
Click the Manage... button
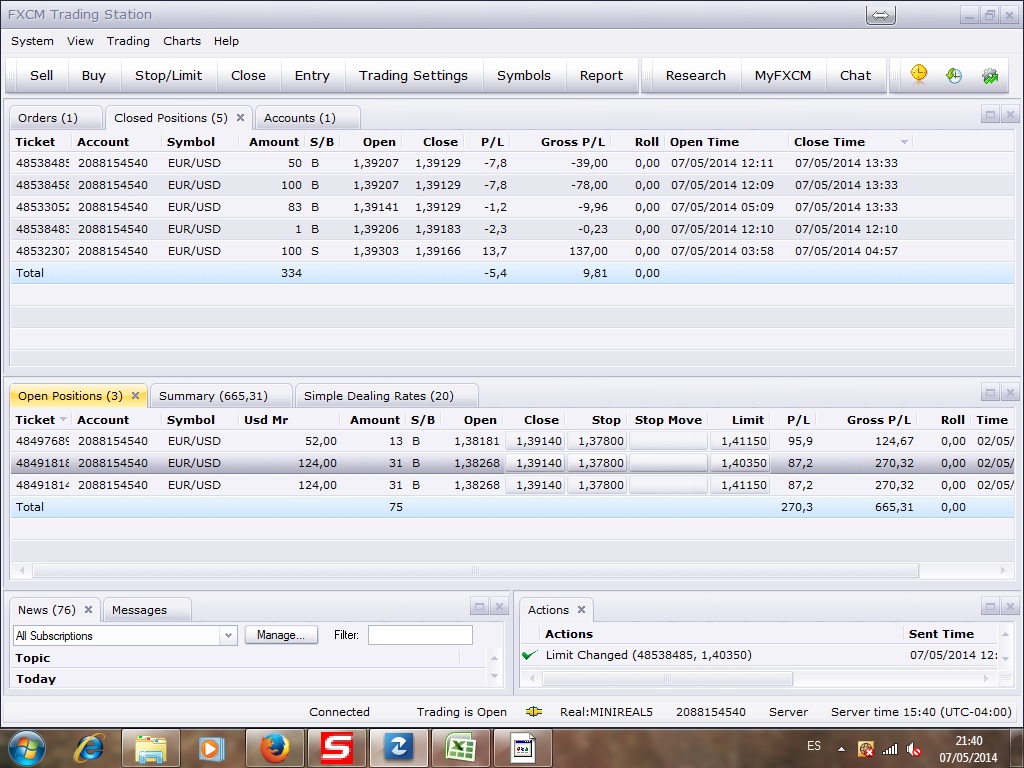click(281, 635)
